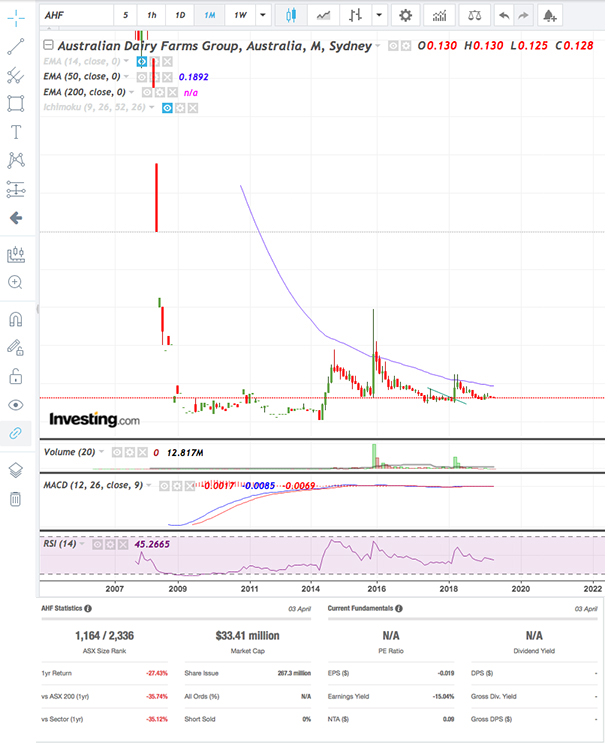This screenshot has height=748, width=609.
Task: Remove the EMA 14 indicator
Action: 167,62
